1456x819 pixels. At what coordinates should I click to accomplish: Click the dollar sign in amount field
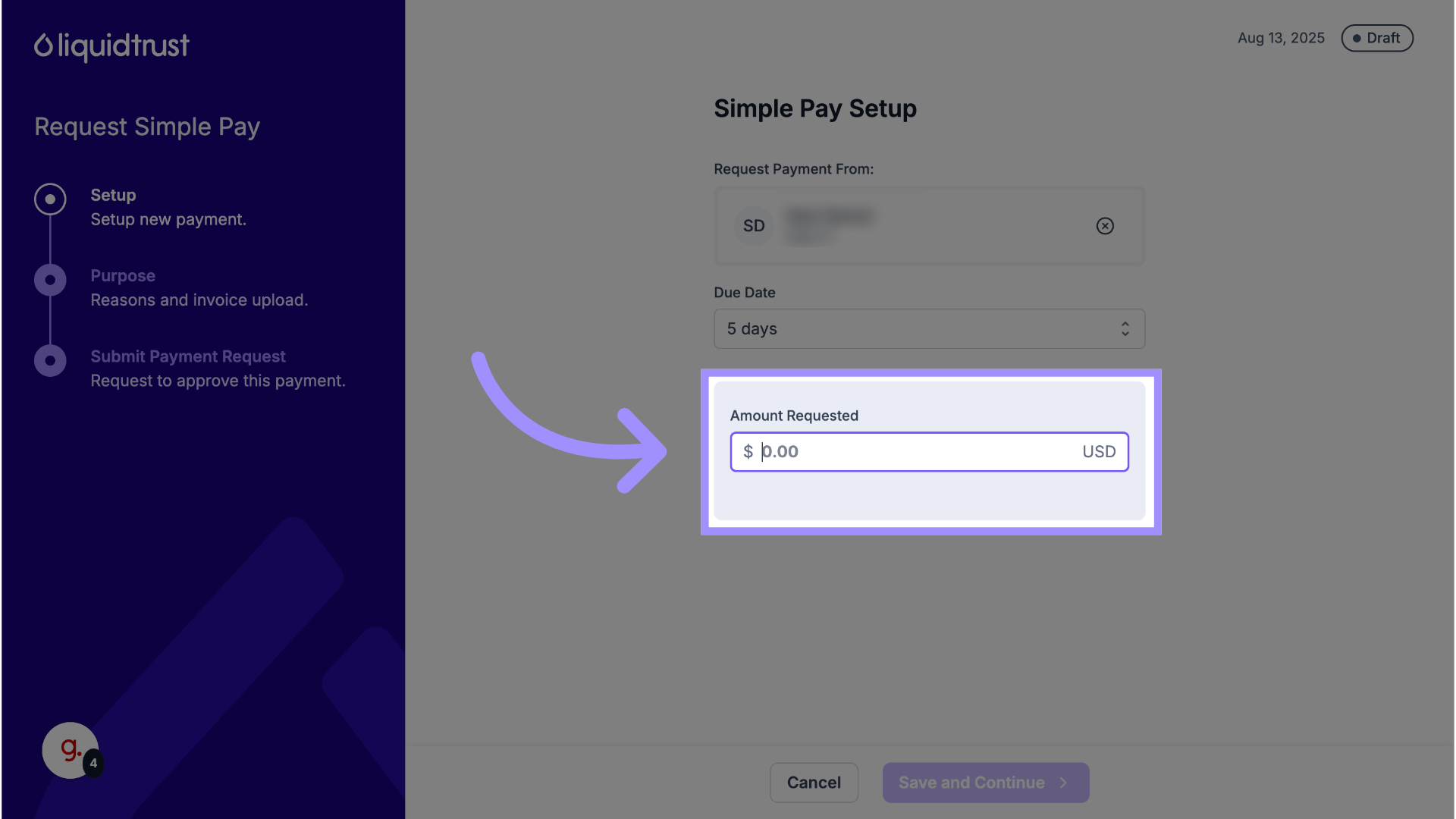tap(748, 452)
